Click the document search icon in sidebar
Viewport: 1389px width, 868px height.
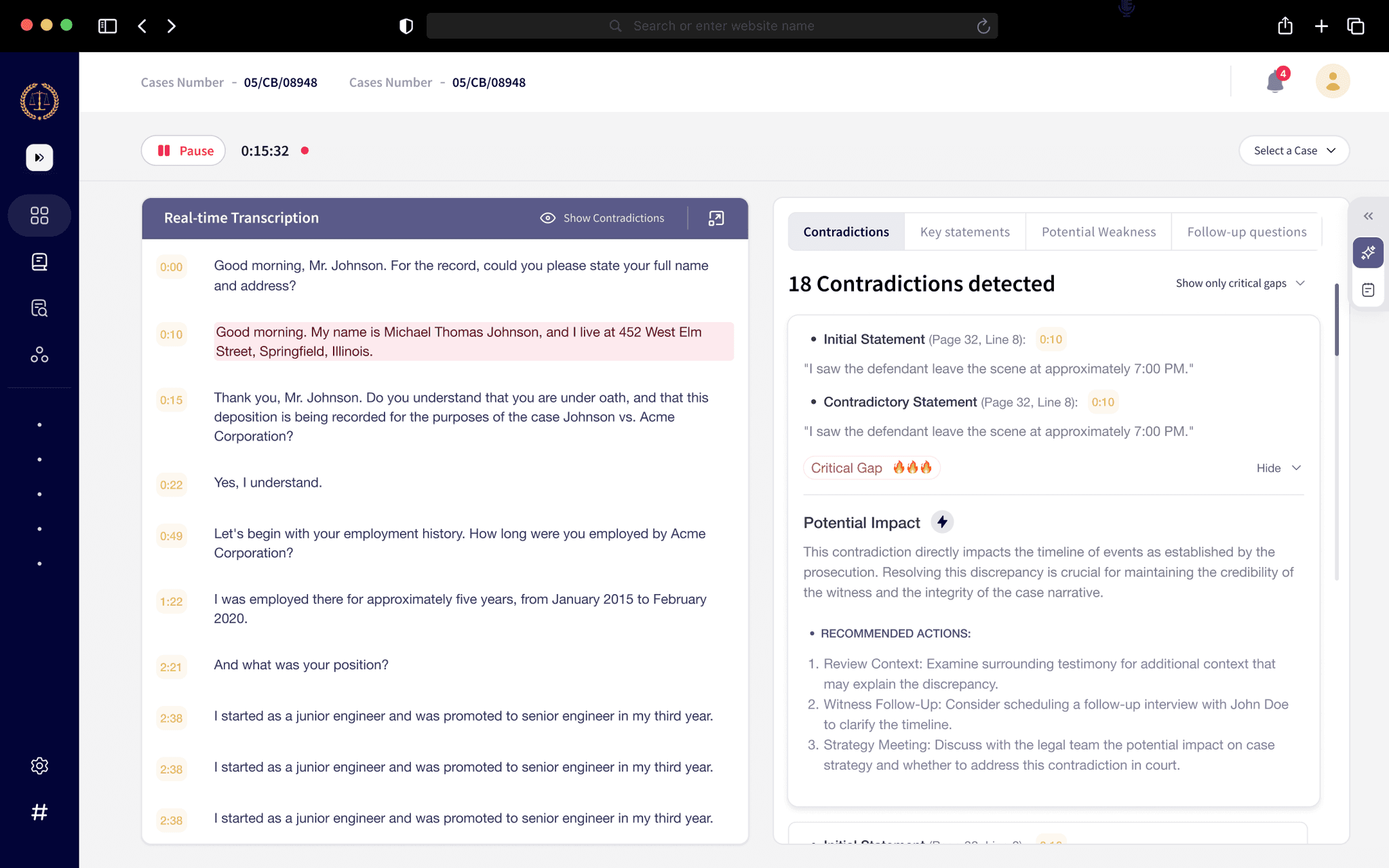coord(39,309)
